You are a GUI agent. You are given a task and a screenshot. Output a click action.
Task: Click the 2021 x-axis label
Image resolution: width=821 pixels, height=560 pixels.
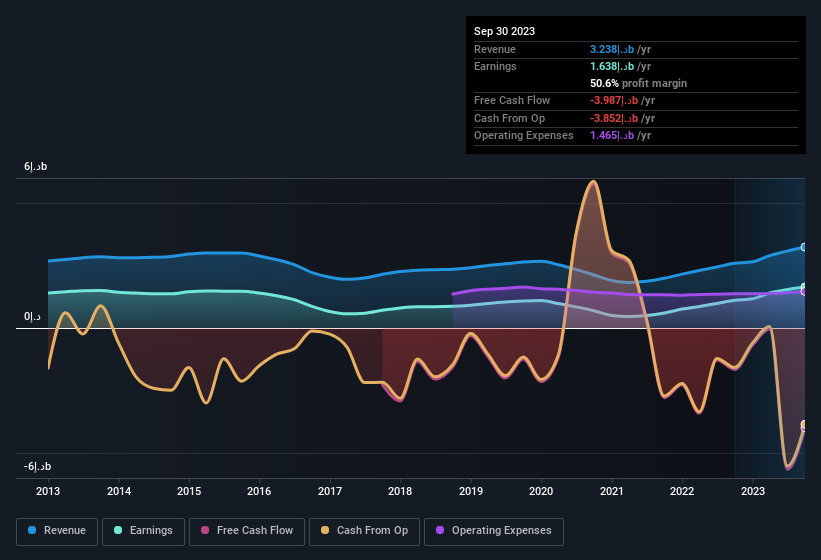(x=612, y=491)
